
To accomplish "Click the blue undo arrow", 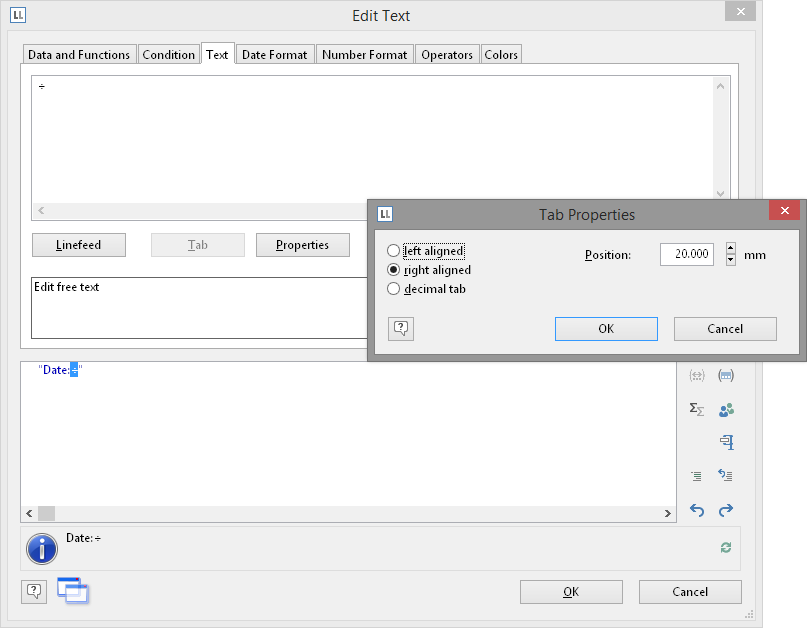I will click(697, 510).
